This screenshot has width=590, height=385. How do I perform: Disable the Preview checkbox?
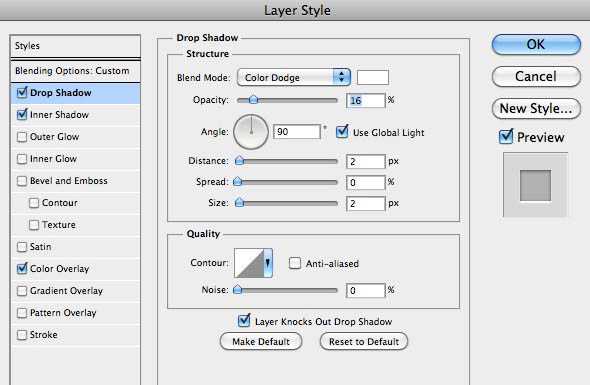click(x=506, y=137)
